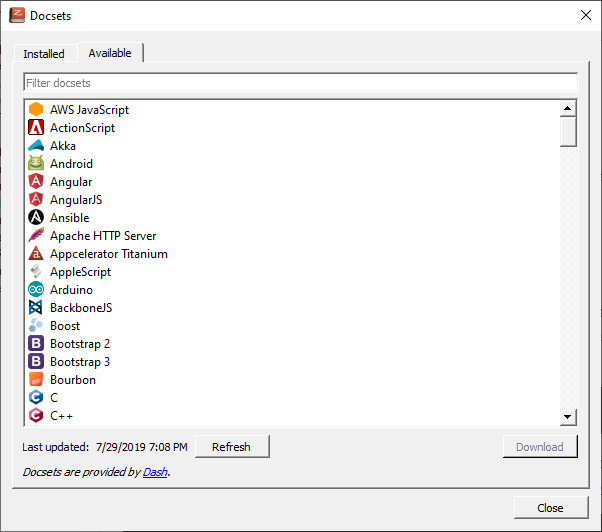
Task: Select the AppleScript scroll icon
Action: pos(36,271)
